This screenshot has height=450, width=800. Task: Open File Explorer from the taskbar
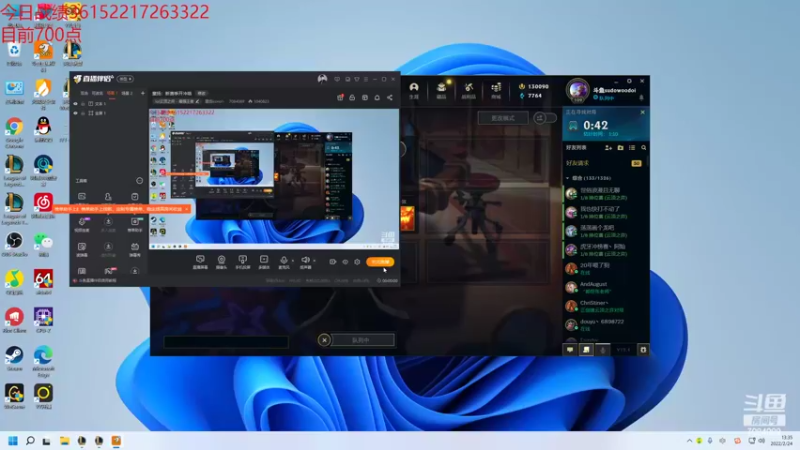tap(64, 441)
